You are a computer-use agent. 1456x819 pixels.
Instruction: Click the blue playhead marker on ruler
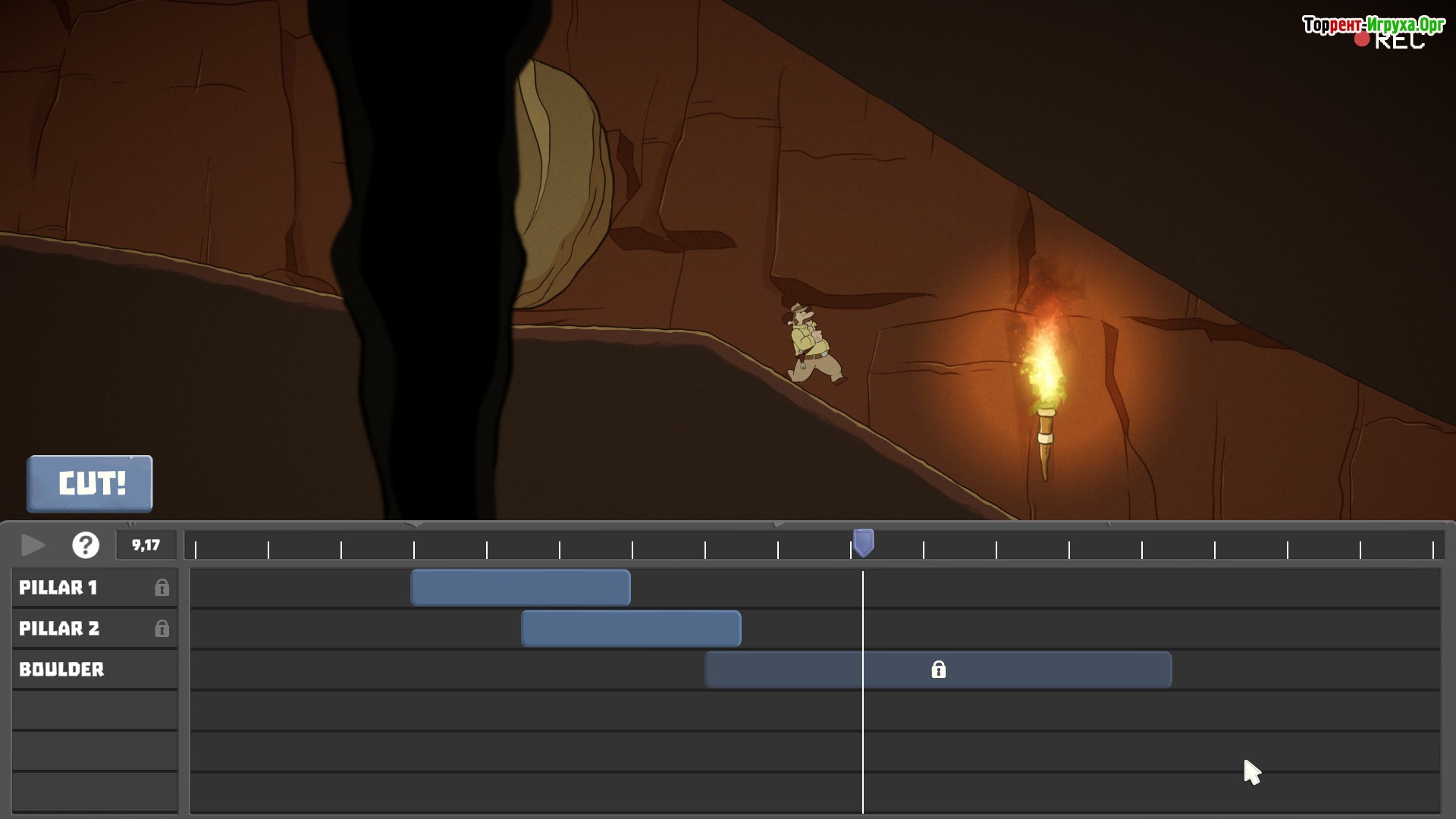863,542
